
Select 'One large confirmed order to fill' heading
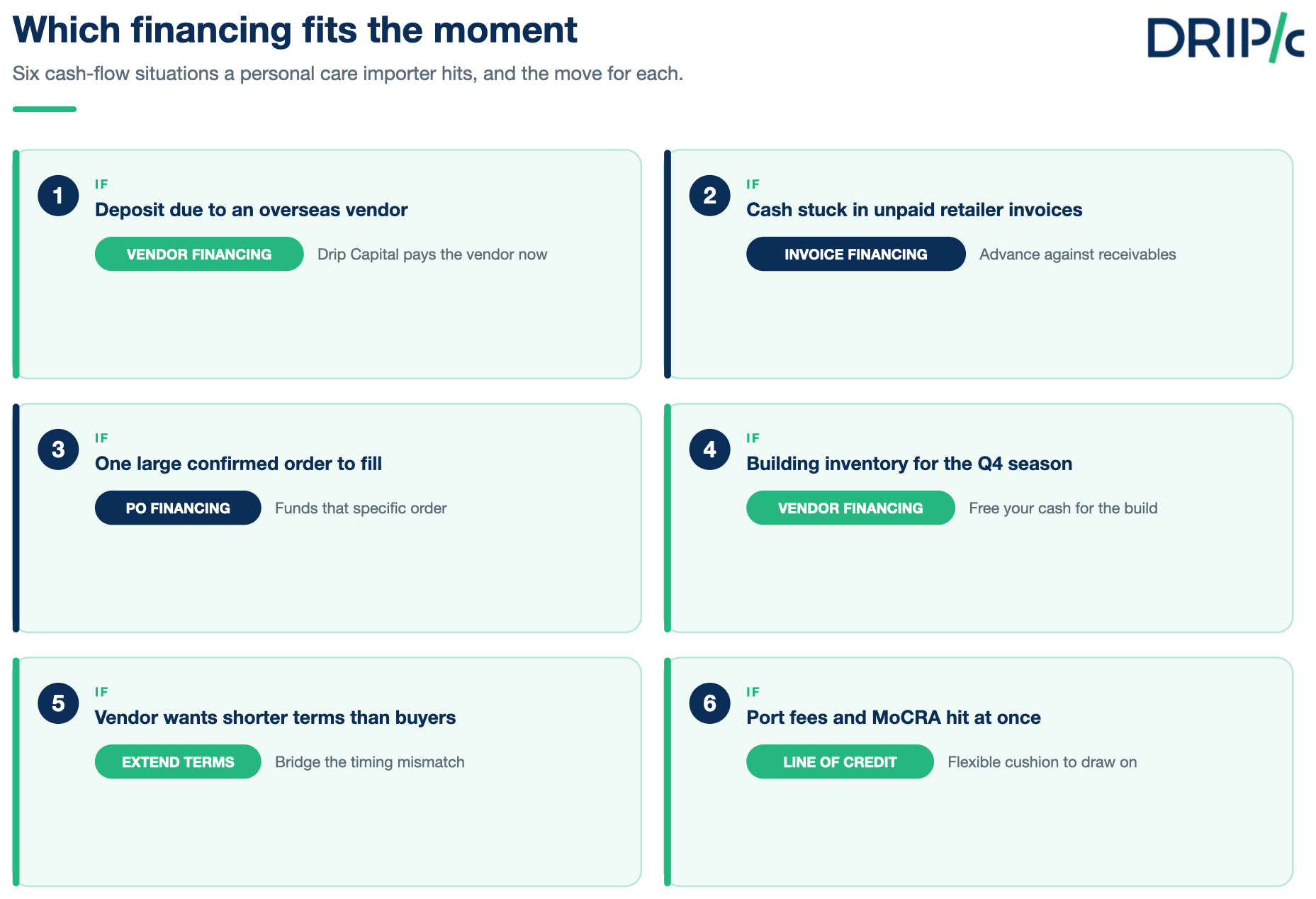point(238,464)
